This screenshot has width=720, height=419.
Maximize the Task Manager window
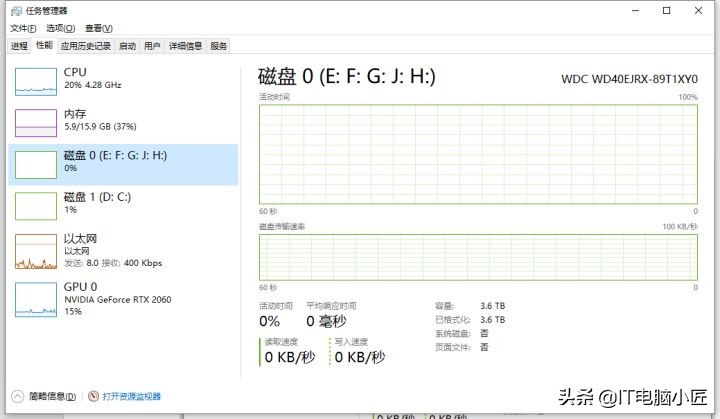click(667, 11)
